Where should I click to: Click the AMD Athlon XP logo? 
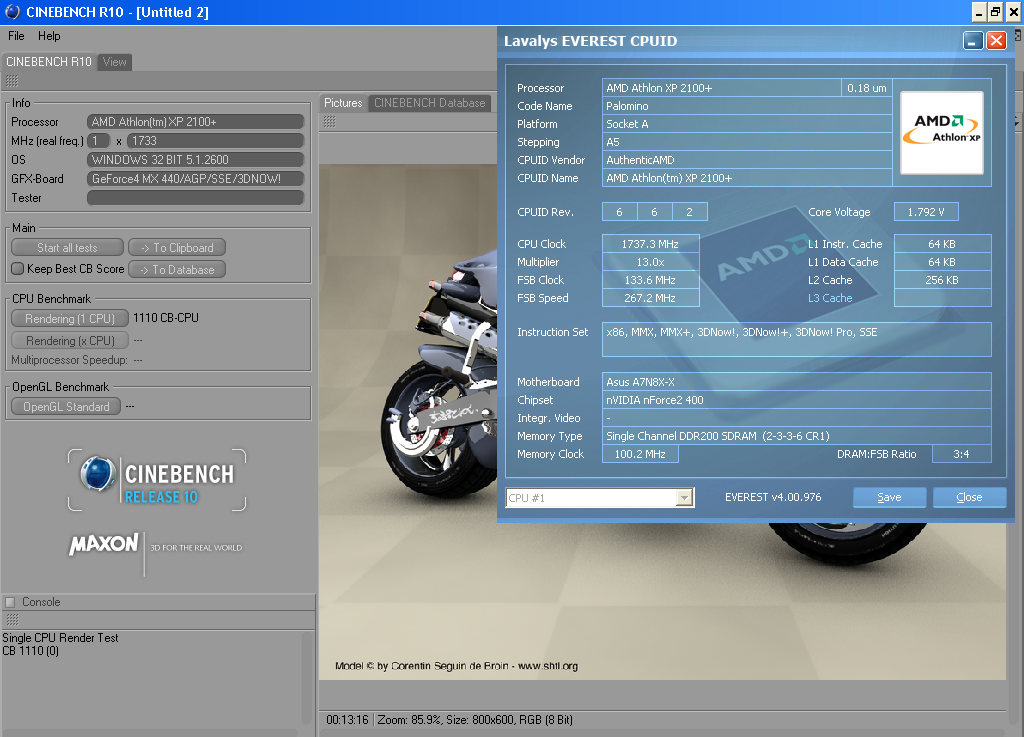(942, 133)
